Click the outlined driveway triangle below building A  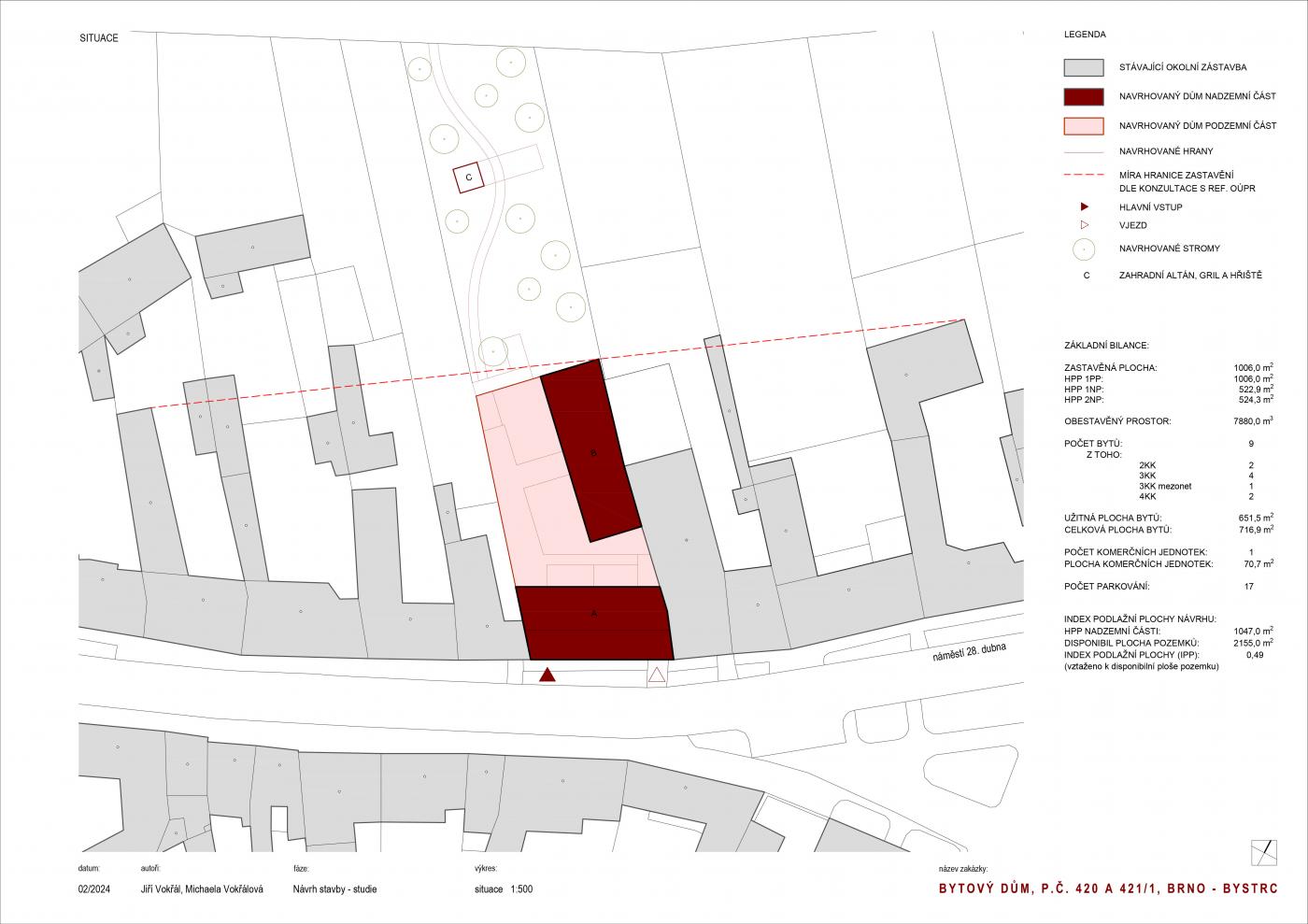point(657,675)
